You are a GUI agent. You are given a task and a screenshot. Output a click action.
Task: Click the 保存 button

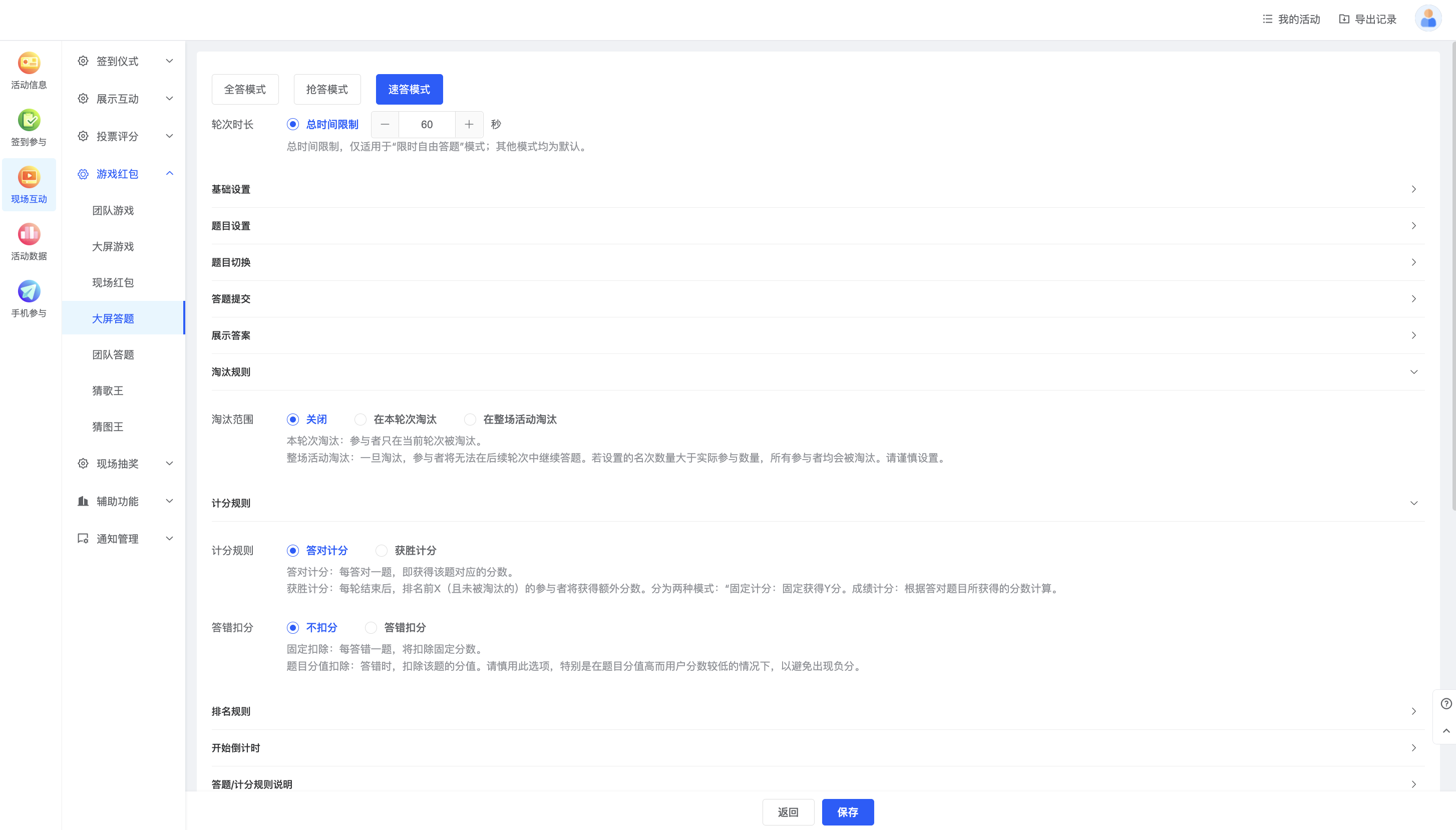pyautogui.click(x=847, y=812)
